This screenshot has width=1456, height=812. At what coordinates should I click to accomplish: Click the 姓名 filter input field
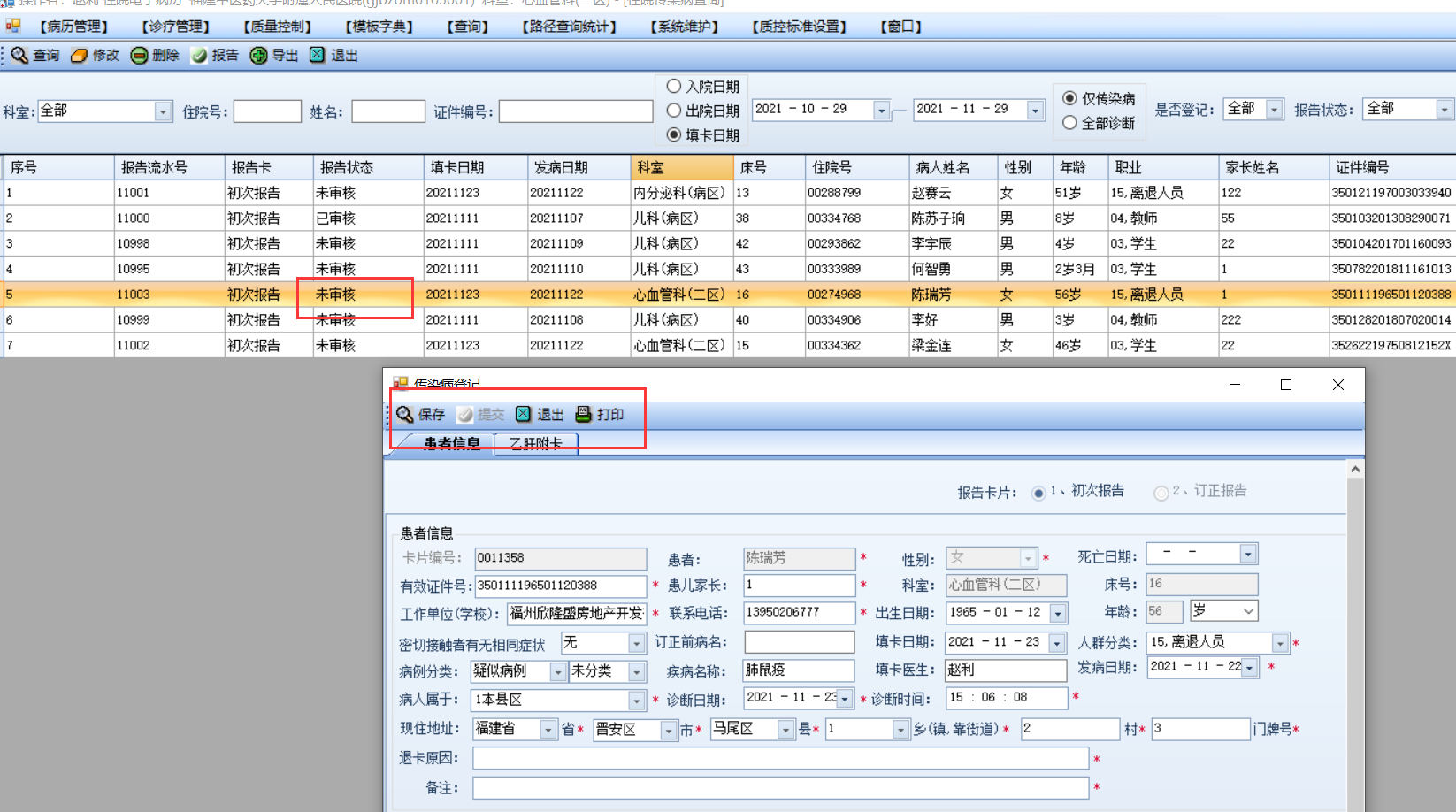click(x=388, y=111)
